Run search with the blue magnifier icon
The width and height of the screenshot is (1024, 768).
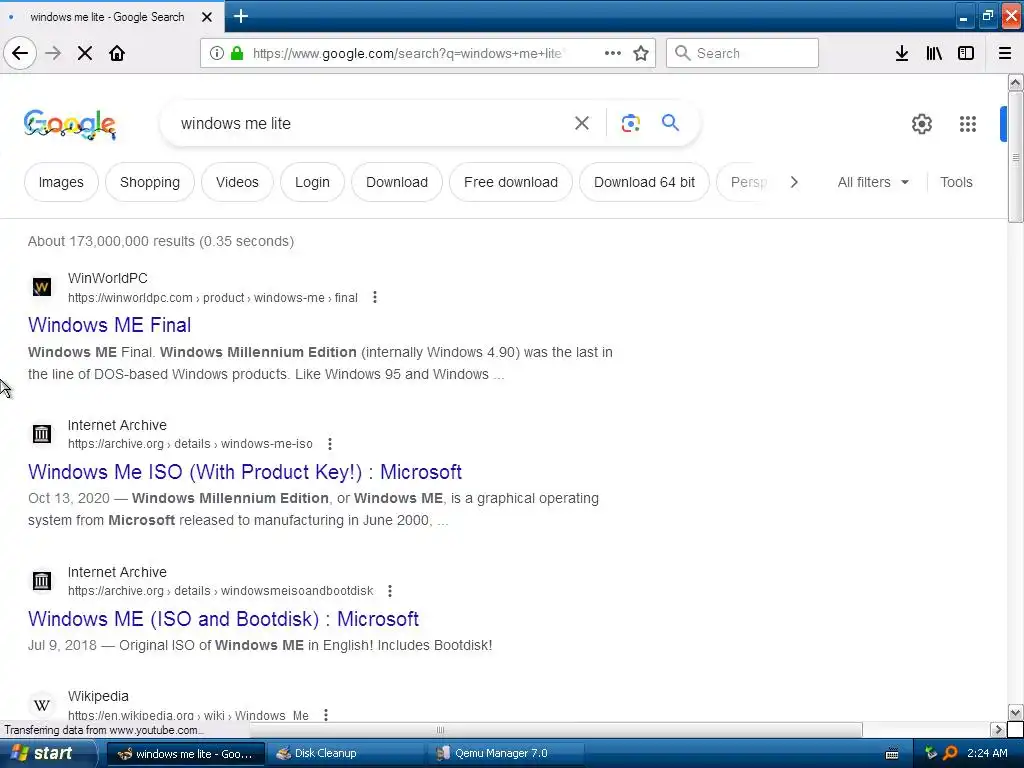tap(670, 122)
